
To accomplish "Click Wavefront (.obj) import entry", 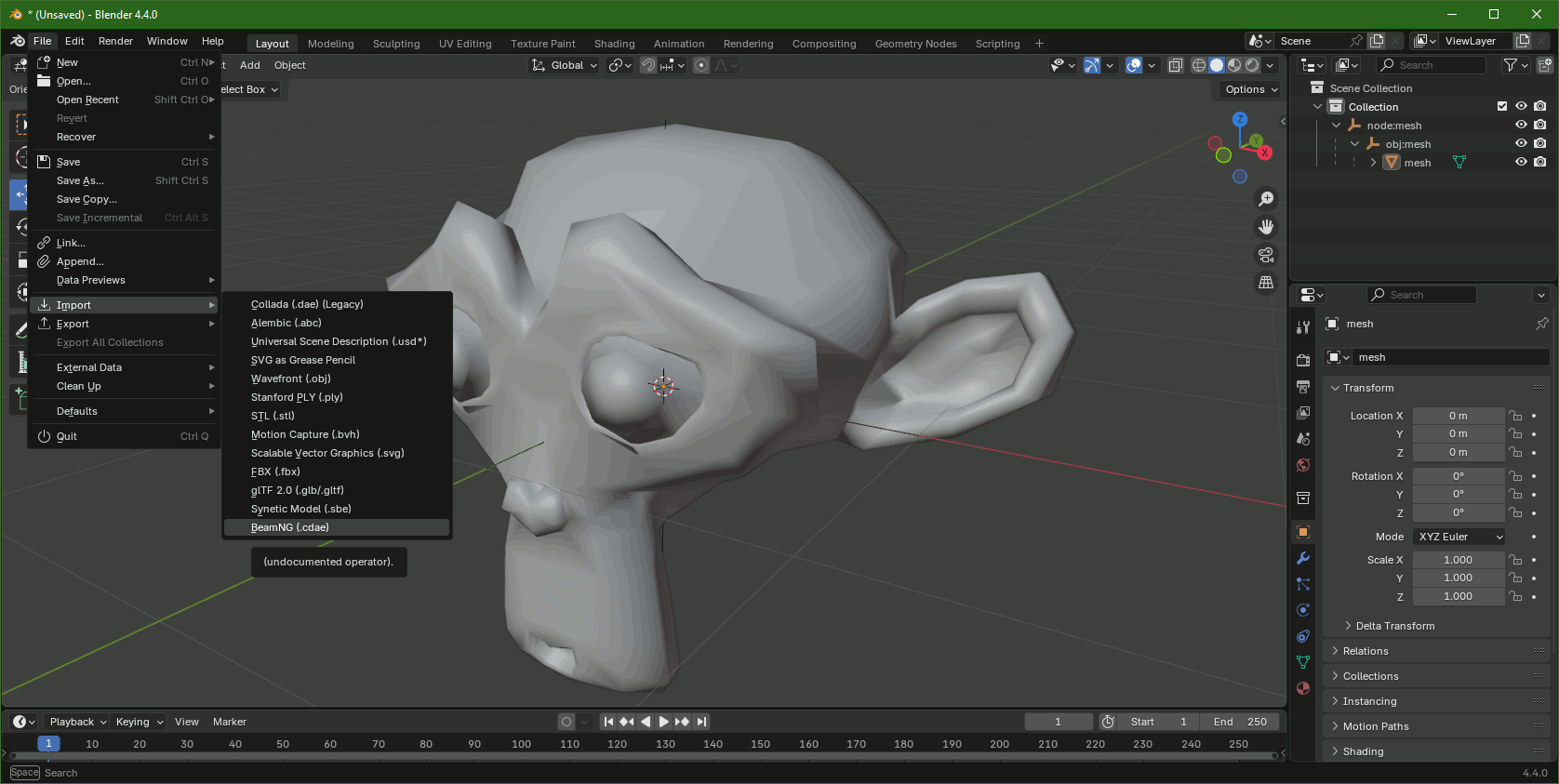I will pyautogui.click(x=291, y=379).
